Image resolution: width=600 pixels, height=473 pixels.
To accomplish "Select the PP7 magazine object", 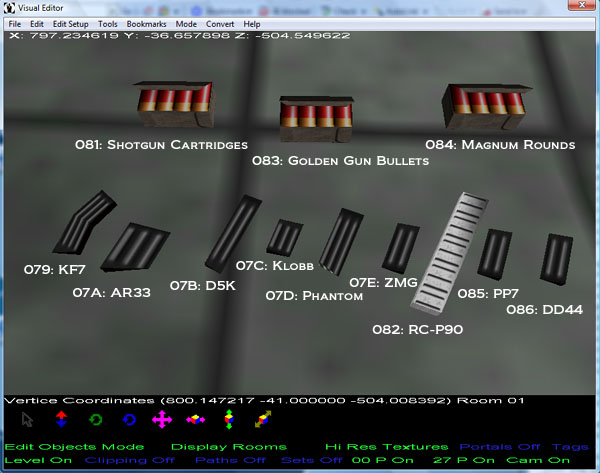I will (495, 254).
